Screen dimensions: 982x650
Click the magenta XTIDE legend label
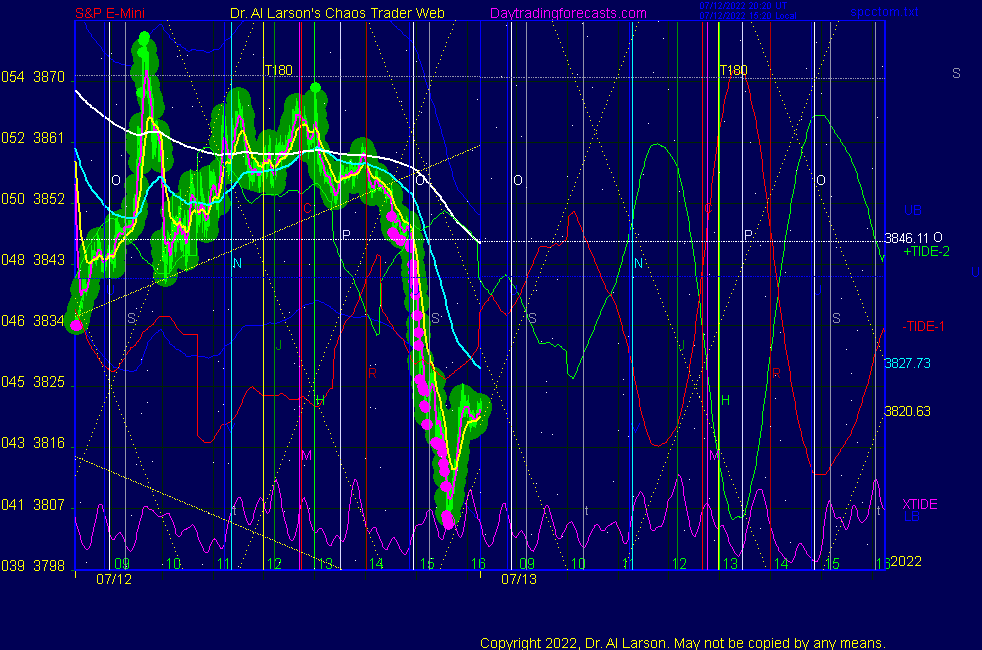click(920, 504)
